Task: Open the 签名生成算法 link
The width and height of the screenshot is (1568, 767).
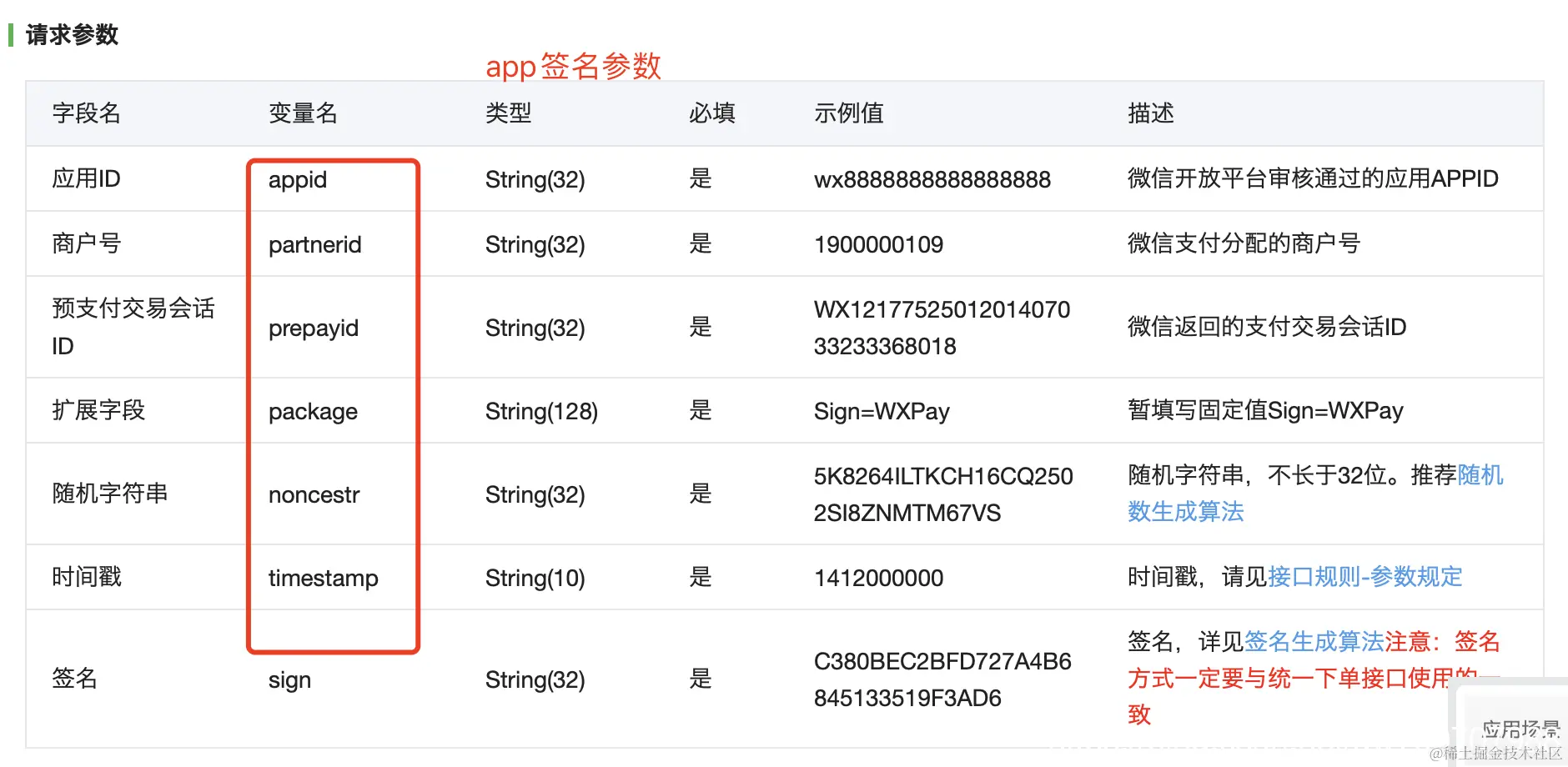Action: [1314, 641]
